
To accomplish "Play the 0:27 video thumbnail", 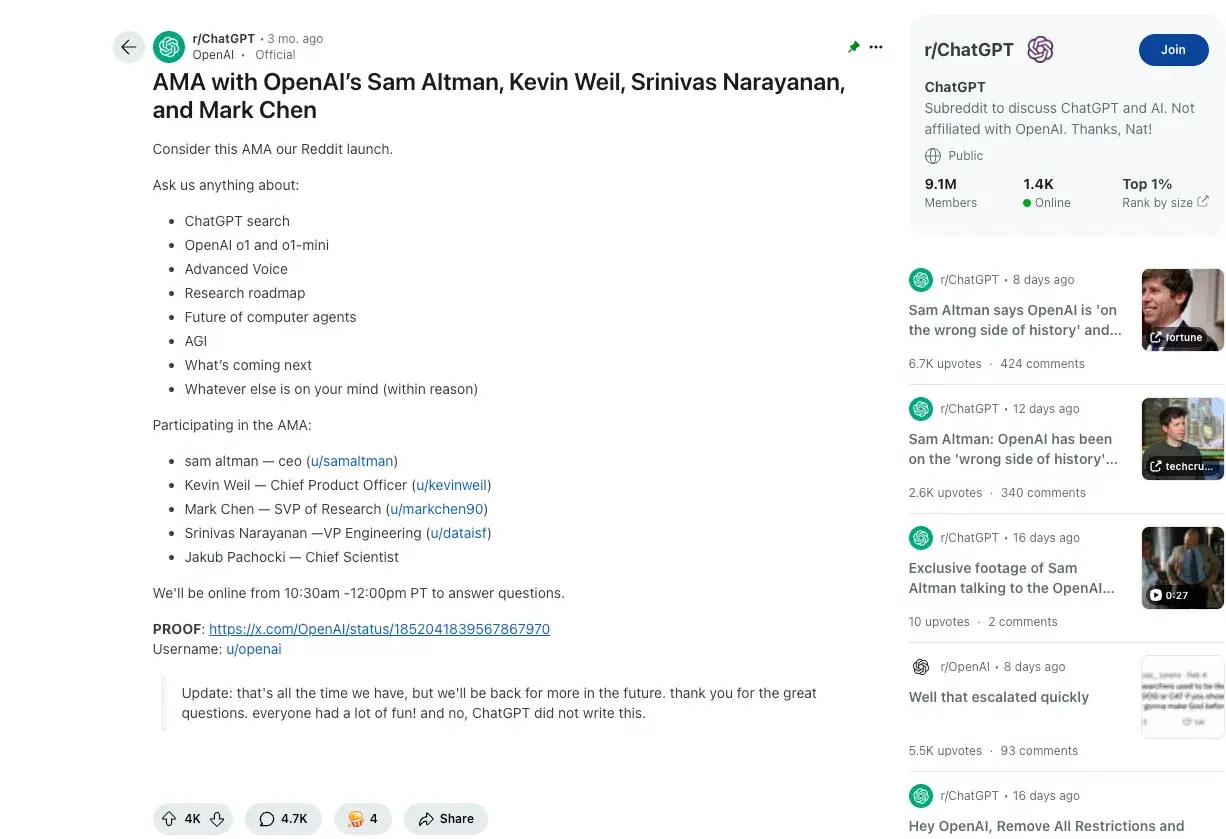I will 1182,568.
